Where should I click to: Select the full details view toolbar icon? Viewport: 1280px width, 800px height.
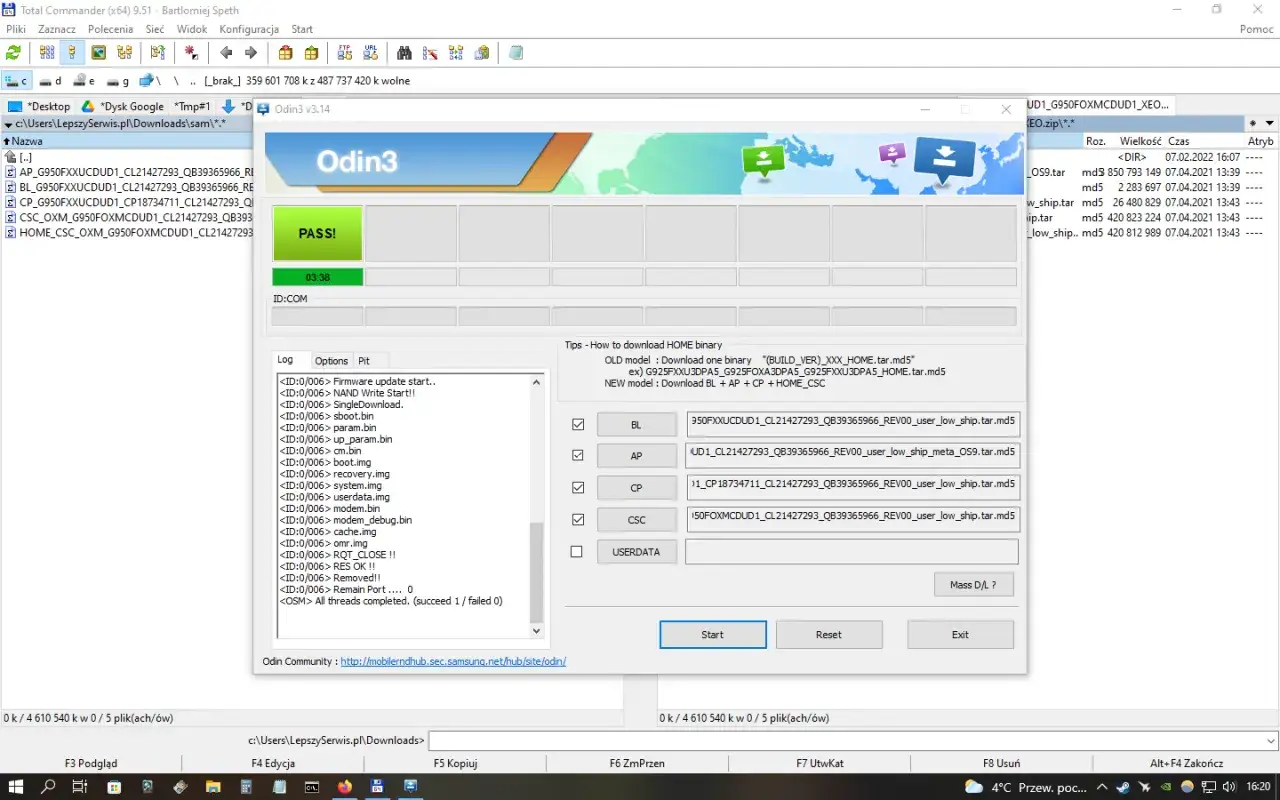(x=72, y=53)
